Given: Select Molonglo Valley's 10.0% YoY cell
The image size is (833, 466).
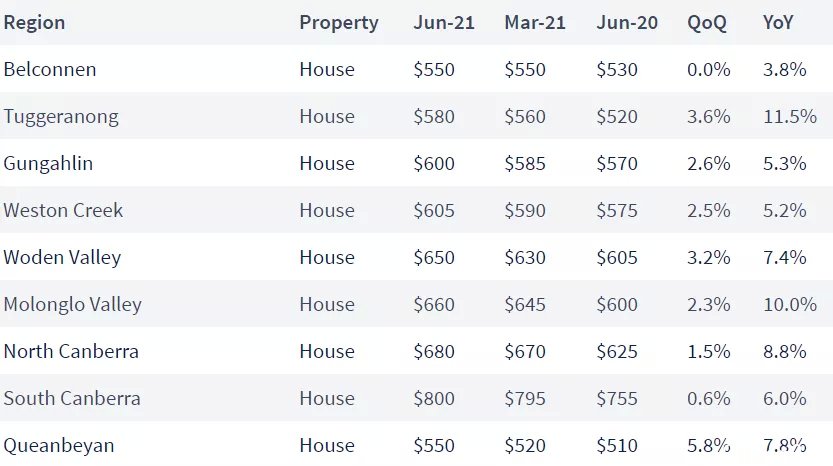Looking at the screenshot, I should point(790,304).
